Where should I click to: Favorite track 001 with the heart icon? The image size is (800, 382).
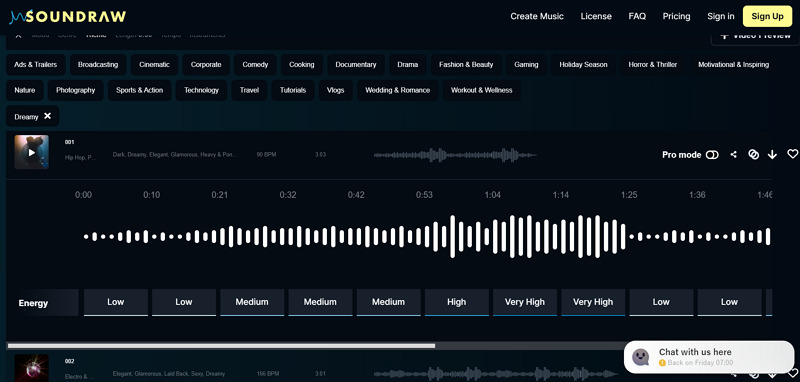point(792,154)
